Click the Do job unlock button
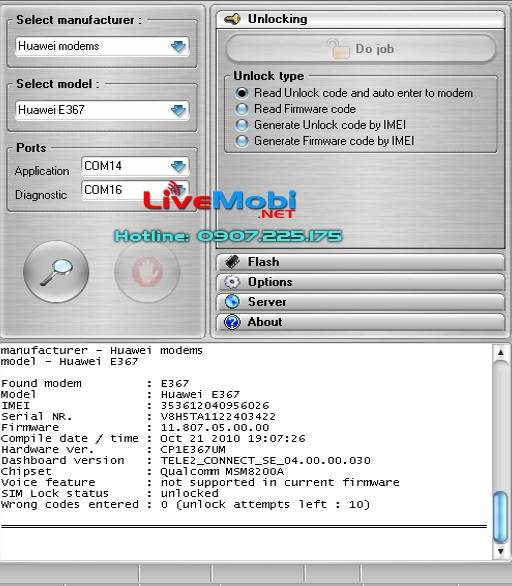Image resolution: width=512 pixels, height=586 pixels. 361,49
